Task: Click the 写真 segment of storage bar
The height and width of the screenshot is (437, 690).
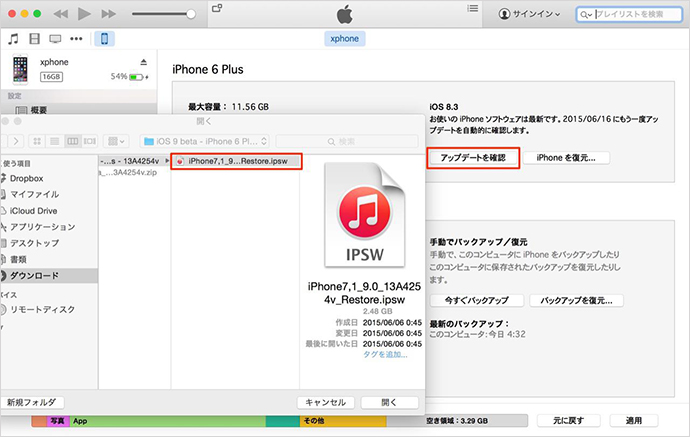Action: coord(57,421)
